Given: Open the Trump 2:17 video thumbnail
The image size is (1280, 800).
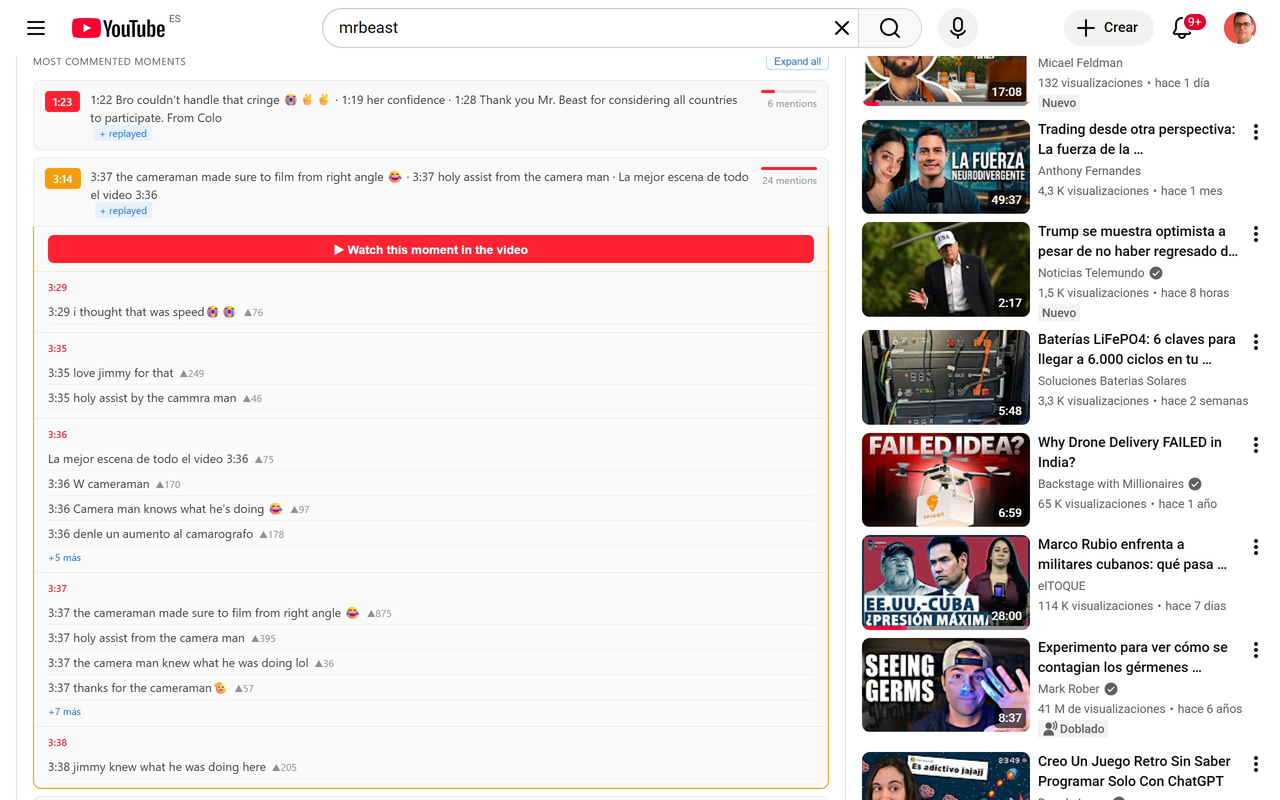Looking at the screenshot, I should (946, 269).
